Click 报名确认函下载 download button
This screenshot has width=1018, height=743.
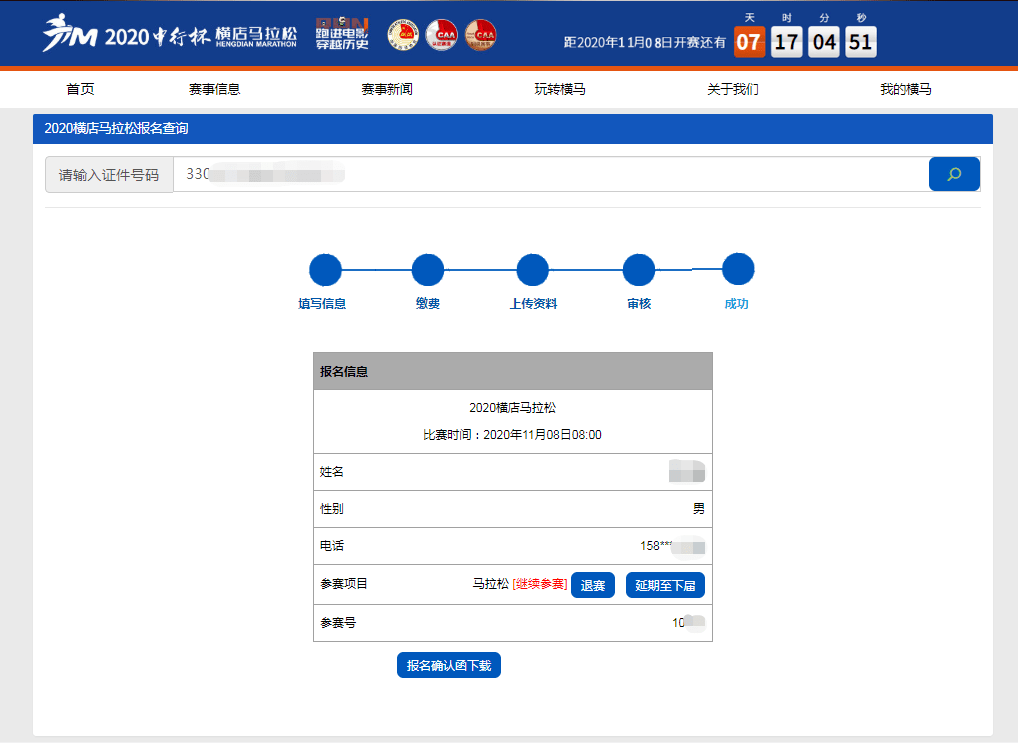tap(449, 665)
